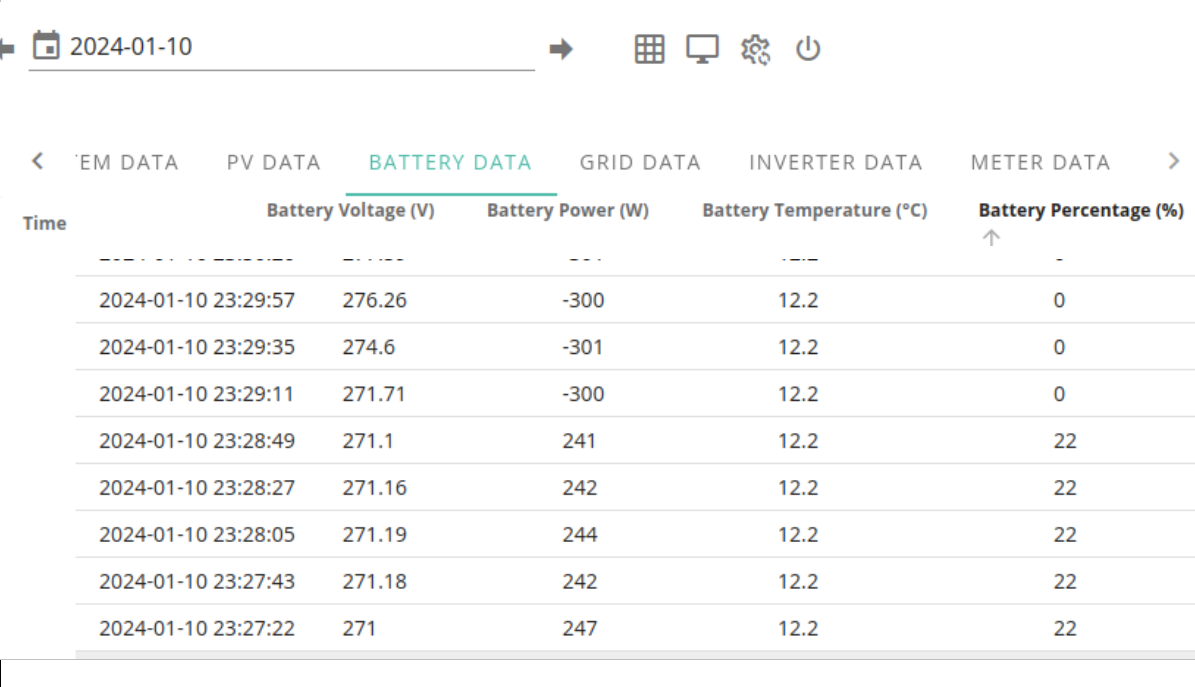Open the settings gear icon
This screenshot has width=1195, height=687.
755,50
